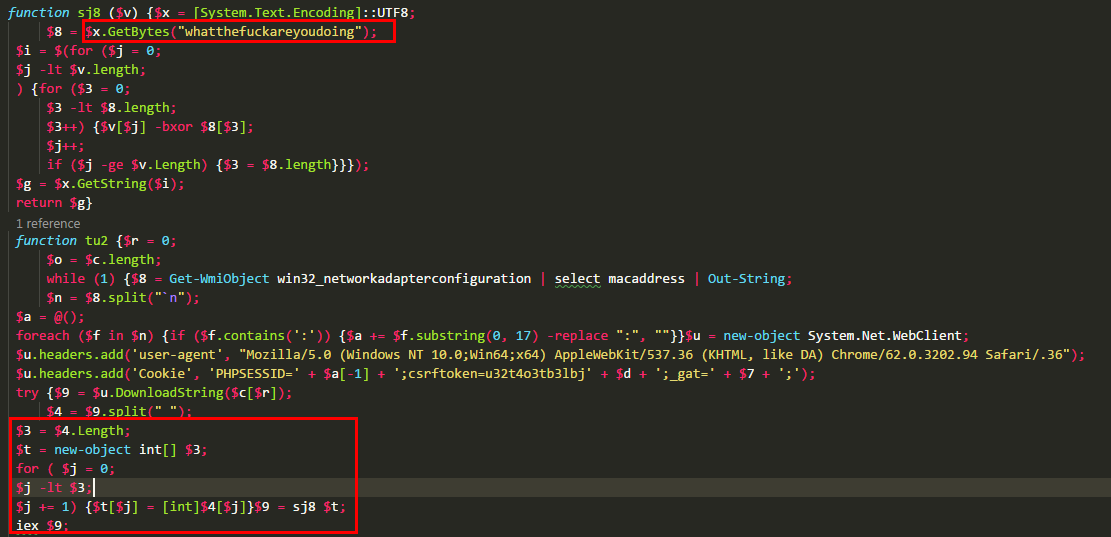Click the line 'for ( $j = 0;'

point(66,470)
